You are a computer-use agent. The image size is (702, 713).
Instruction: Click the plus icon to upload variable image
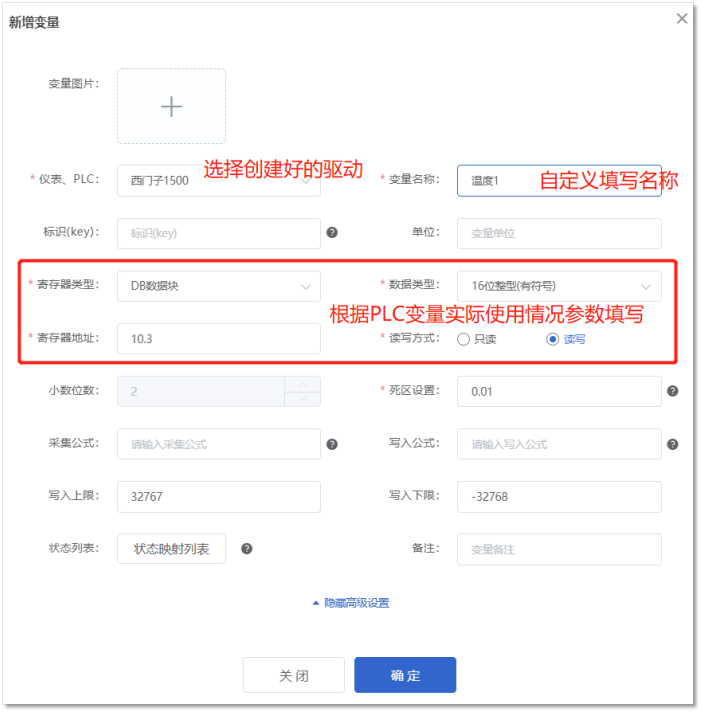point(171,106)
